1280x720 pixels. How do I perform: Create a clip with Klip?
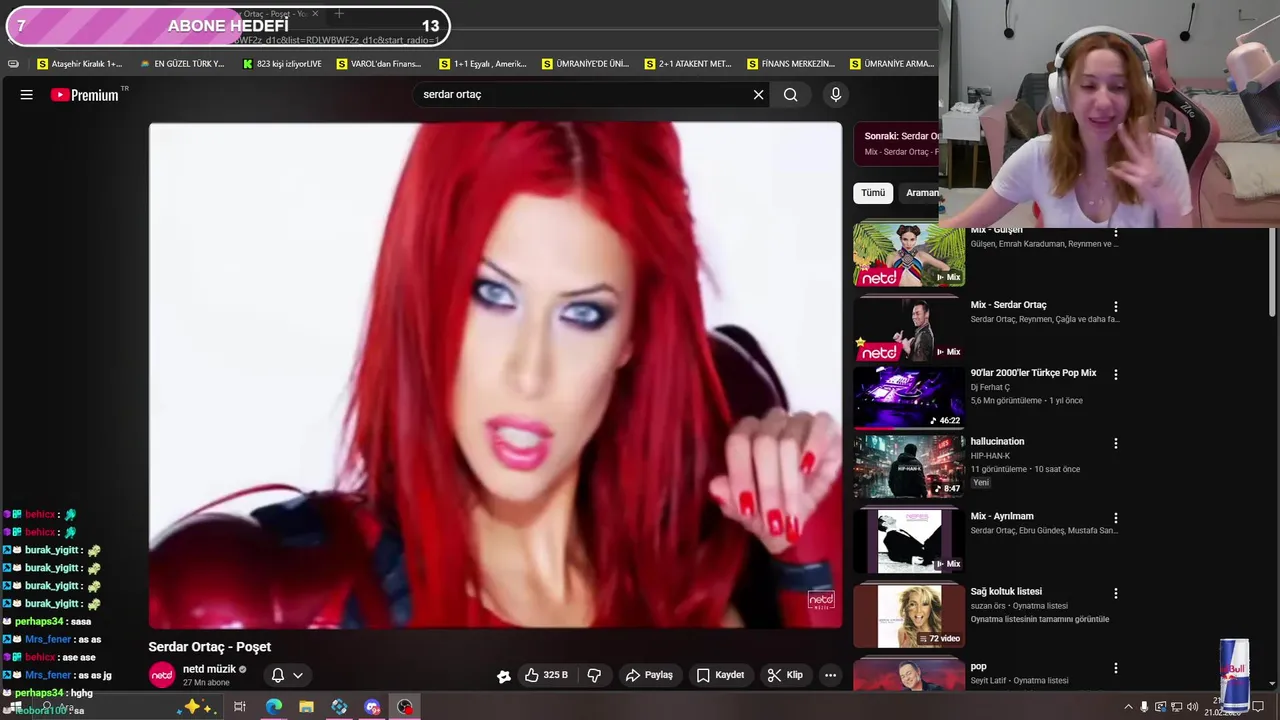(x=785, y=675)
